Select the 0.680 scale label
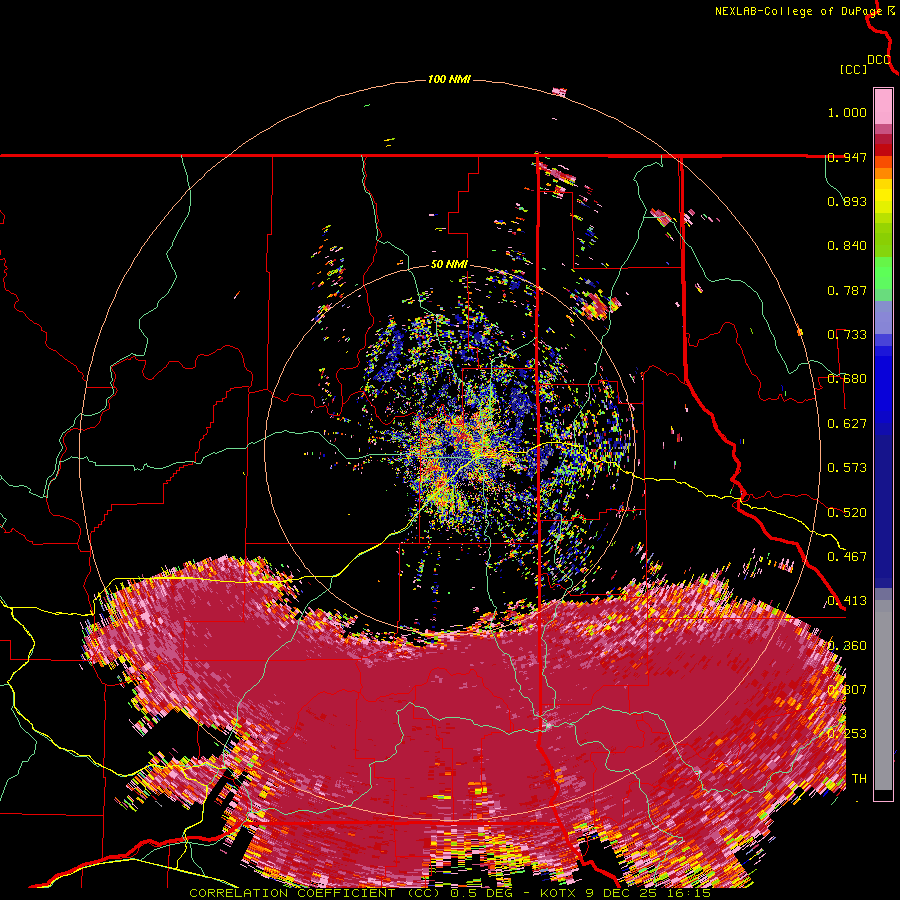 (x=847, y=379)
